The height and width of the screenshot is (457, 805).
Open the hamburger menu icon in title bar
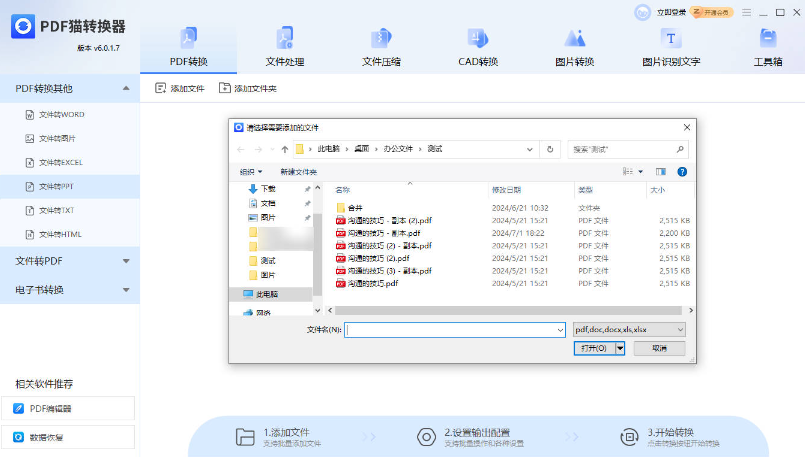pyautogui.click(x=746, y=12)
